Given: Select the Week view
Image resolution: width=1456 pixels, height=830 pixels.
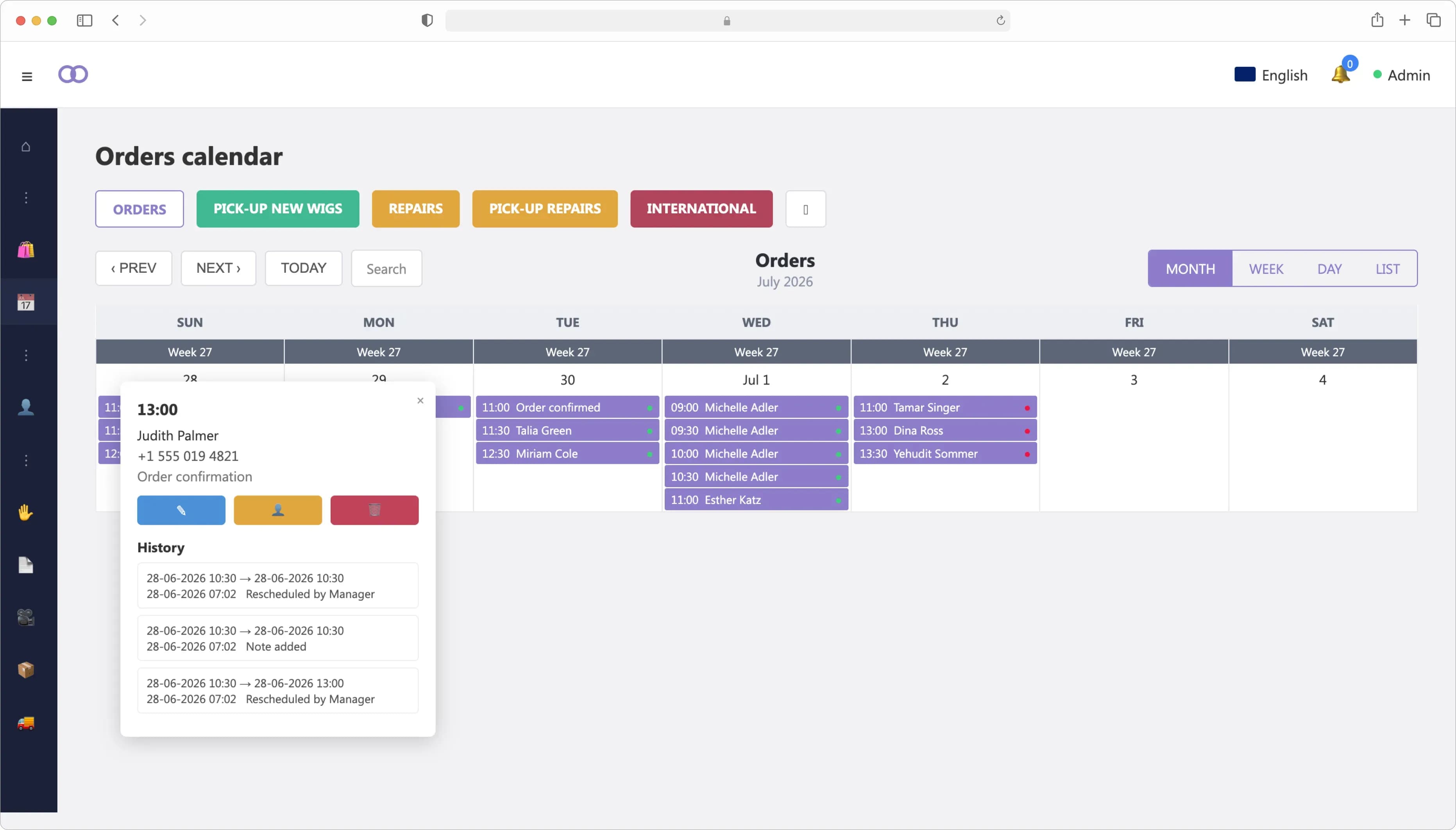Looking at the screenshot, I should click(x=1266, y=268).
